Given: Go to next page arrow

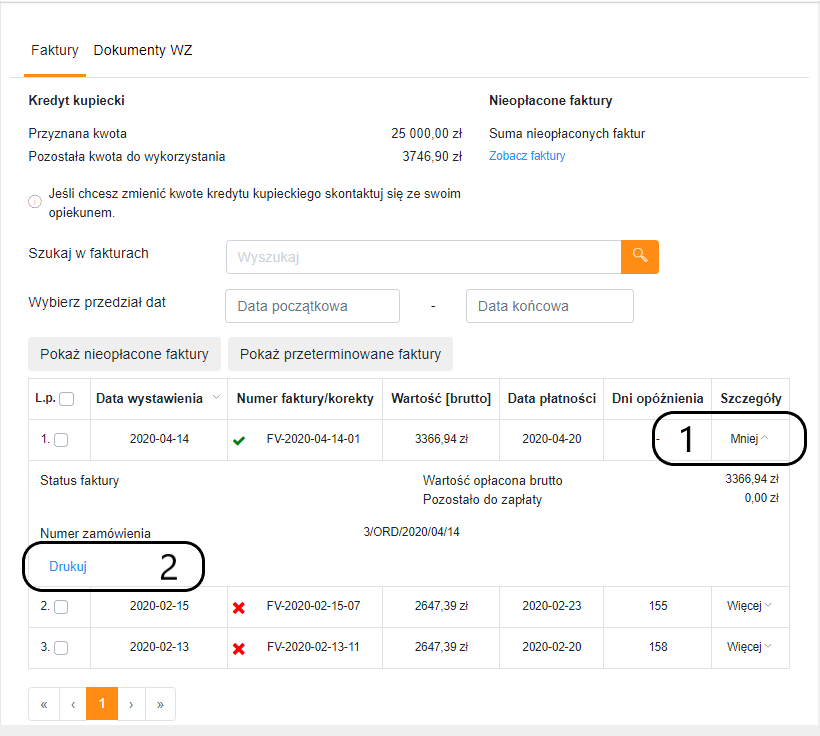Looking at the screenshot, I should [131, 704].
